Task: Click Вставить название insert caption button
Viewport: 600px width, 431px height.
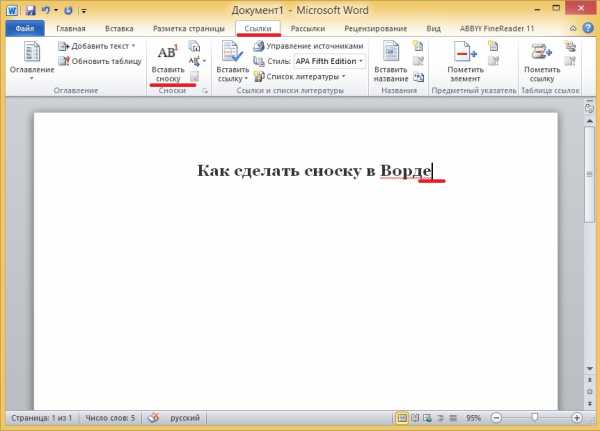Action: [391, 62]
